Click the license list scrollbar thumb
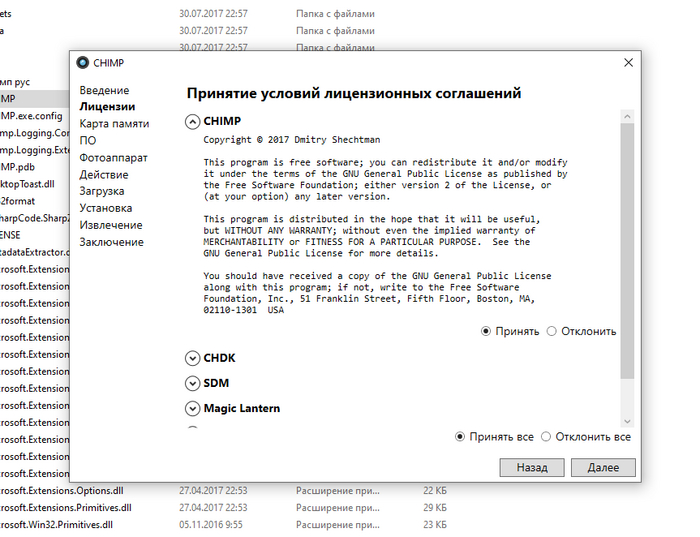This screenshot has width=700, height=537. coord(627,251)
